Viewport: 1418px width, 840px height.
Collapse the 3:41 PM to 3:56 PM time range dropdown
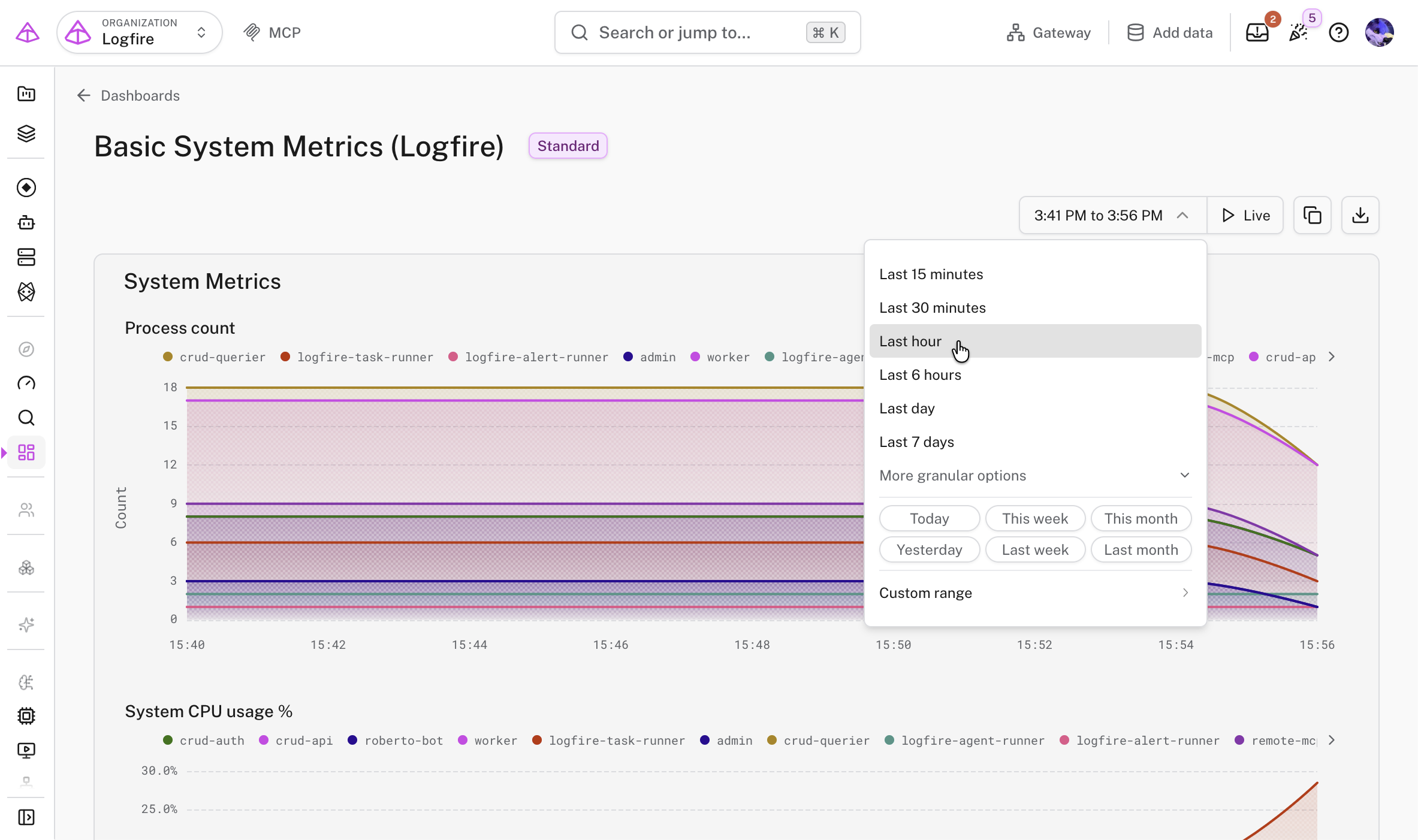tap(1113, 215)
